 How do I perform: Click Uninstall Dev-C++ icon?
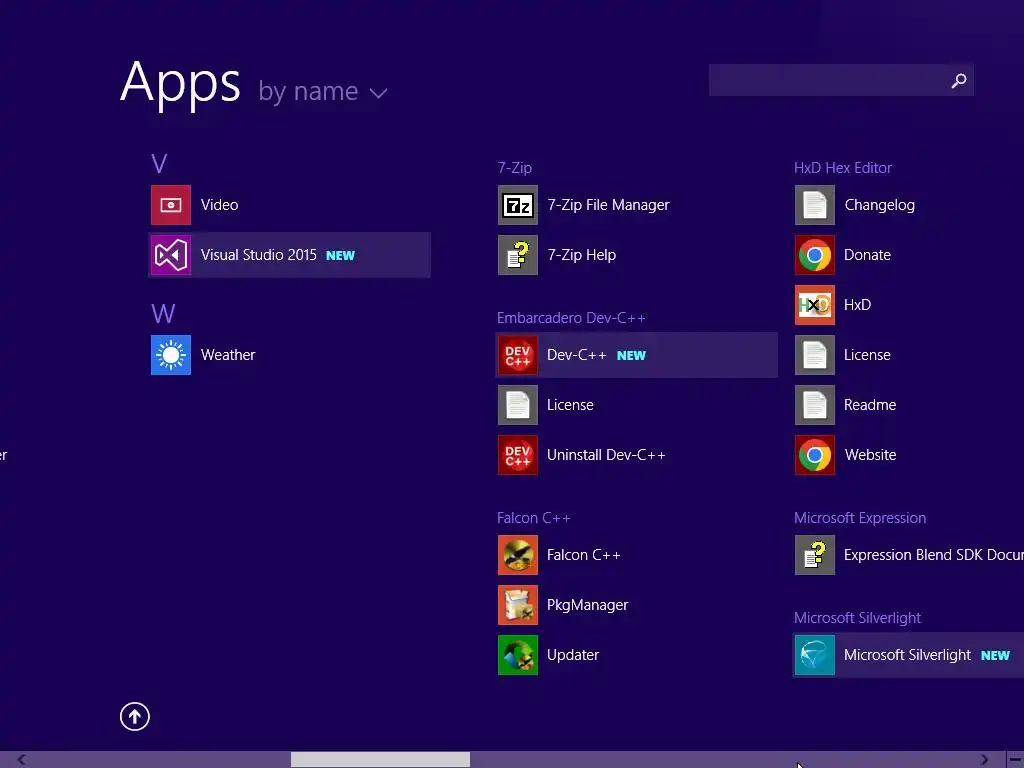pos(518,455)
